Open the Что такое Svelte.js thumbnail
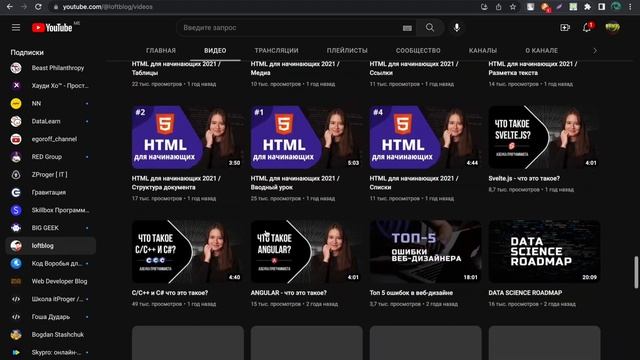 tap(544, 137)
